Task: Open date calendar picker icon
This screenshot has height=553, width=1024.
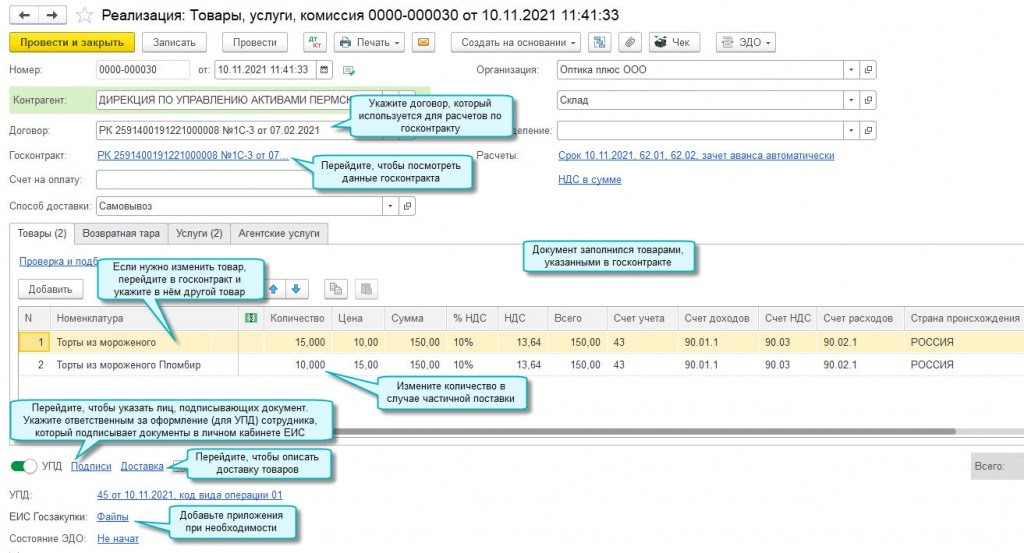Action: click(325, 70)
